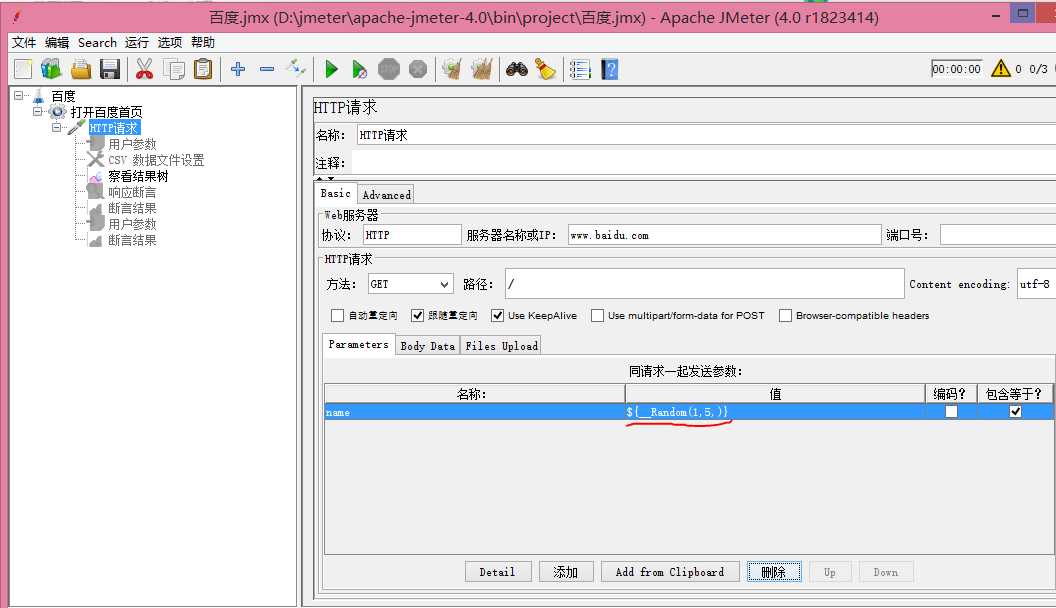Click the 端口号 port field
The image size is (1056, 608).
point(998,235)
